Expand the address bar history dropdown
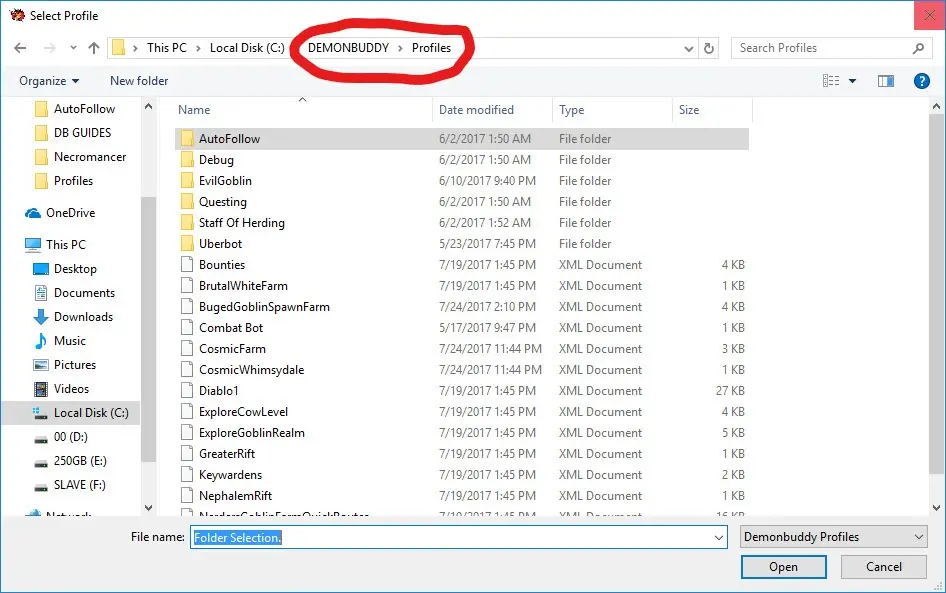This screenshot has height=593, width=946. coord(688,48)
